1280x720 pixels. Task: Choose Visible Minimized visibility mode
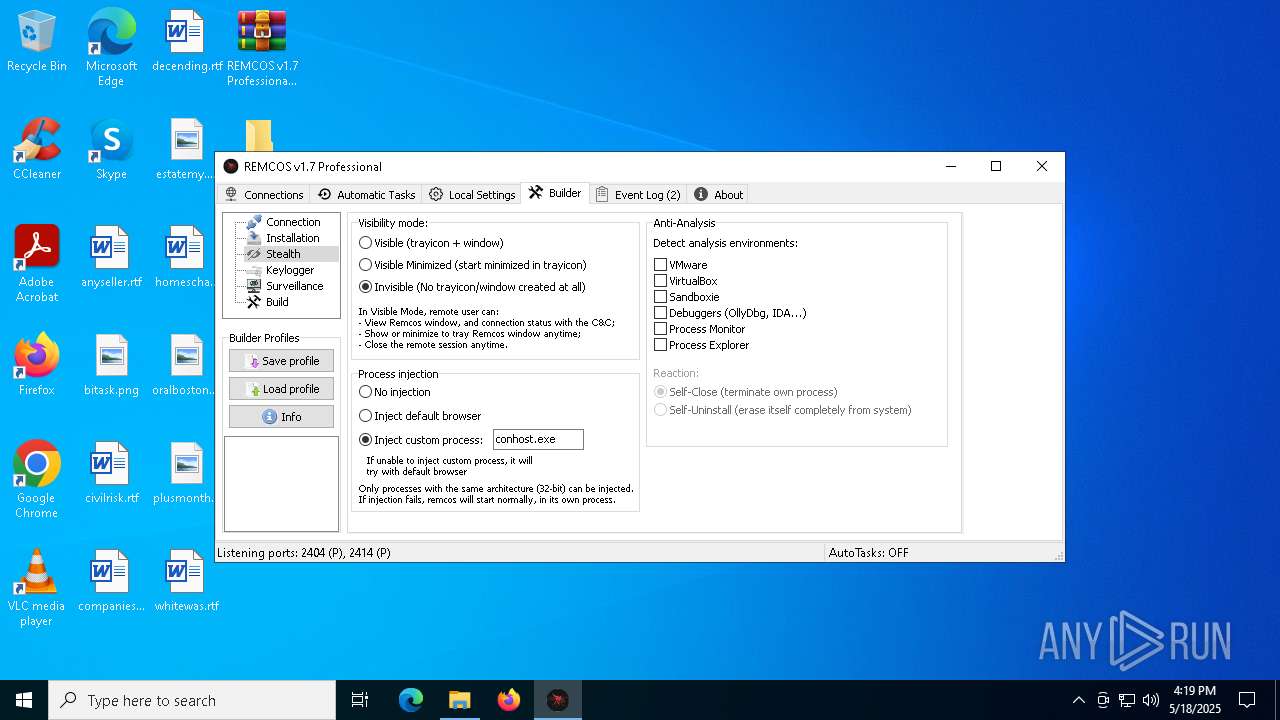click(x=472, y=265)
